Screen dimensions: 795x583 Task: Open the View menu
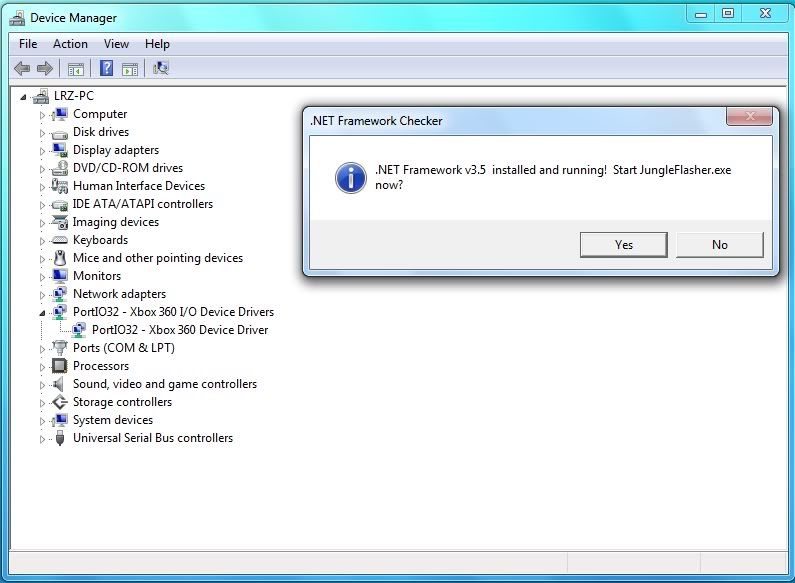(116, 44)
